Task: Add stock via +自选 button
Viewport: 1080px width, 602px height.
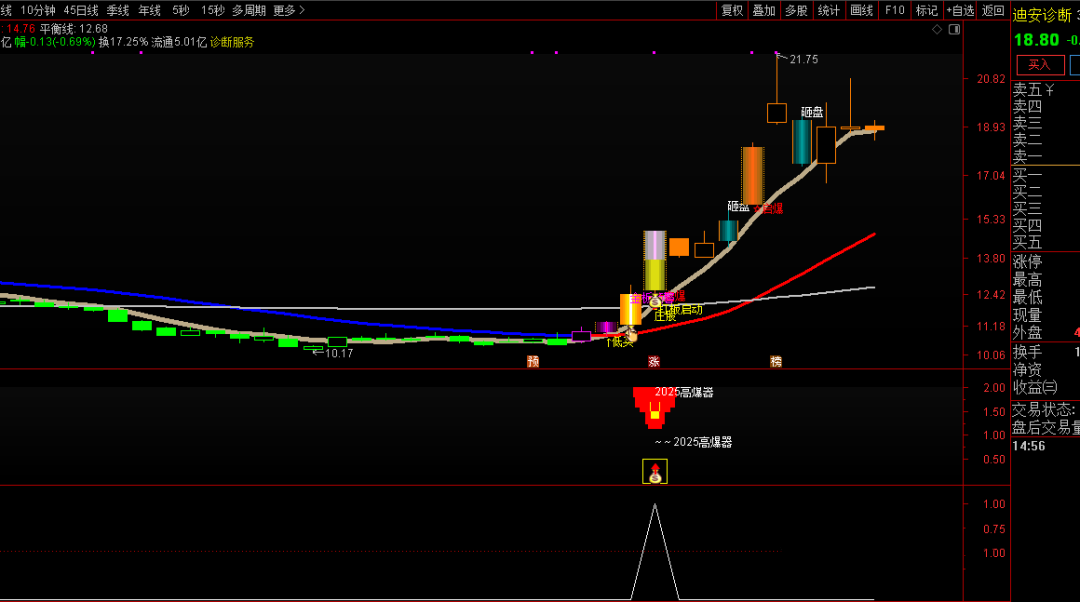Action: click(x=959, y=10)
